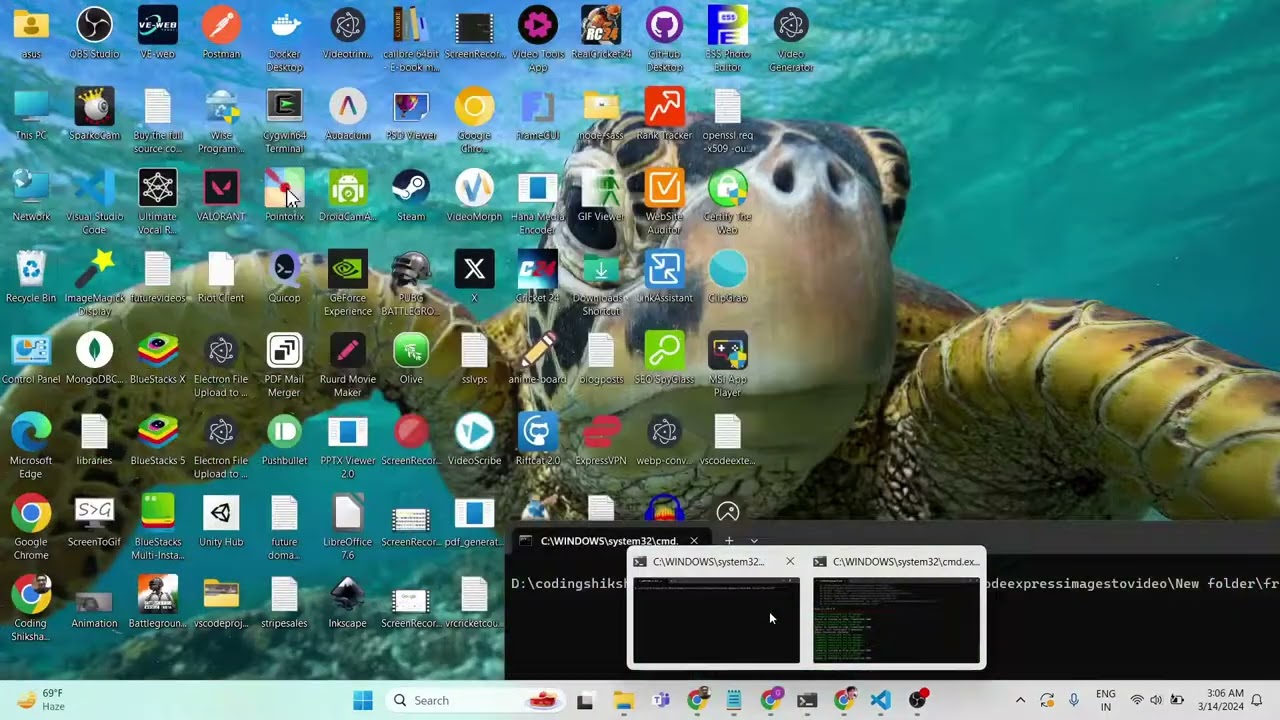
Task: Open the ClipGrab desktop icon
Action: click(x=728, y=276)
